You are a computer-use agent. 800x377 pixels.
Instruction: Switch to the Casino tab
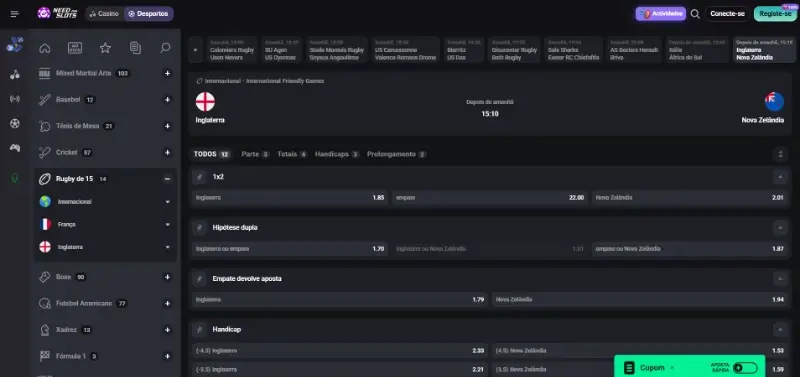tap(104, 14)
